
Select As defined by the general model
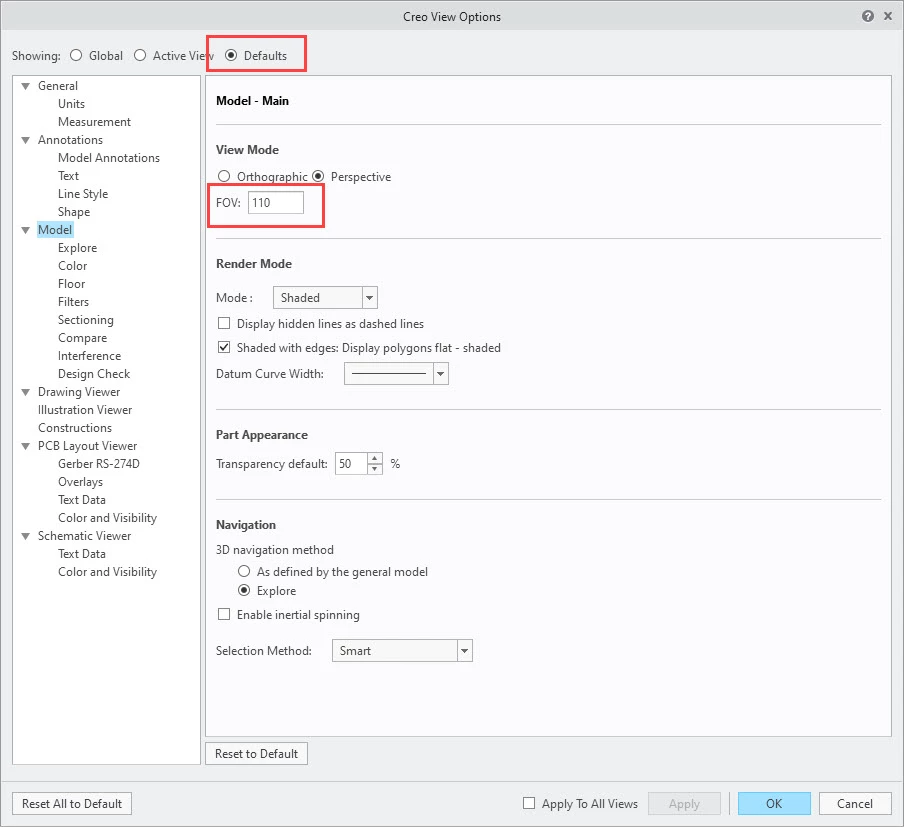click(244, 571)
